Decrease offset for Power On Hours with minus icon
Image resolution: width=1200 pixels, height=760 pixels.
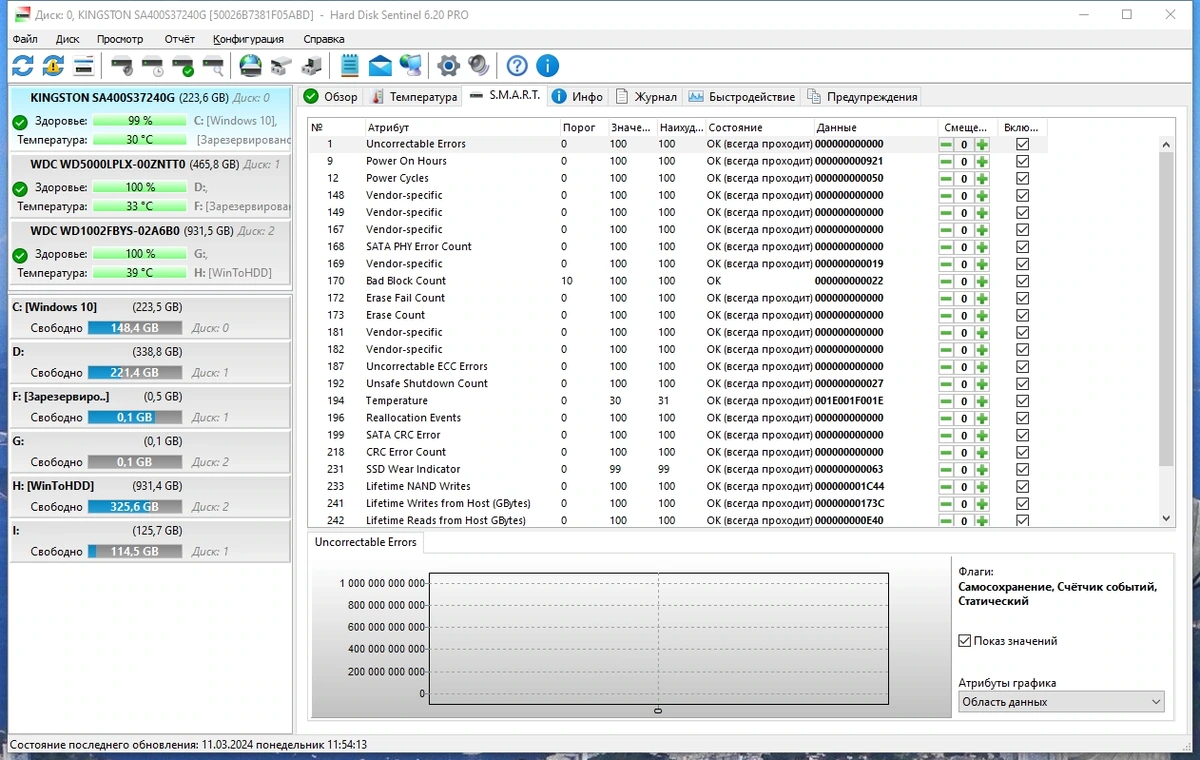click(946, 161)
